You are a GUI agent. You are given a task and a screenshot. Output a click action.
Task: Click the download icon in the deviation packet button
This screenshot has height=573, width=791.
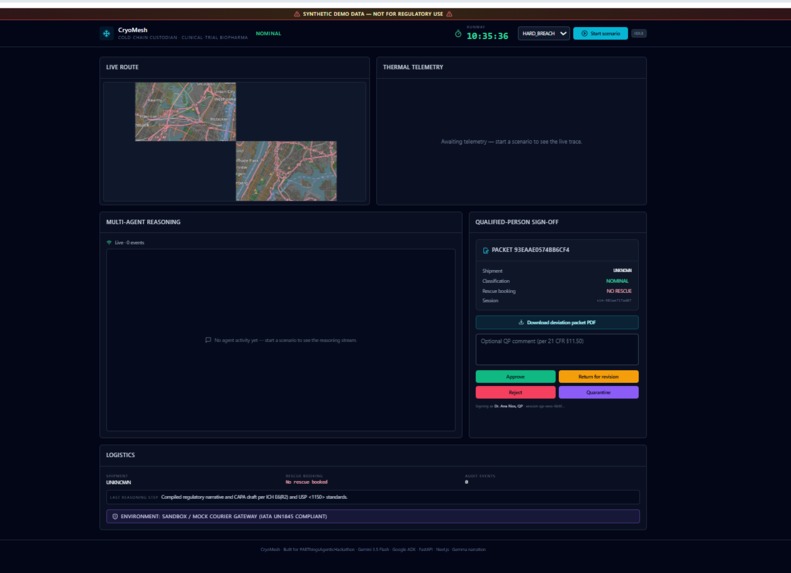521,322
